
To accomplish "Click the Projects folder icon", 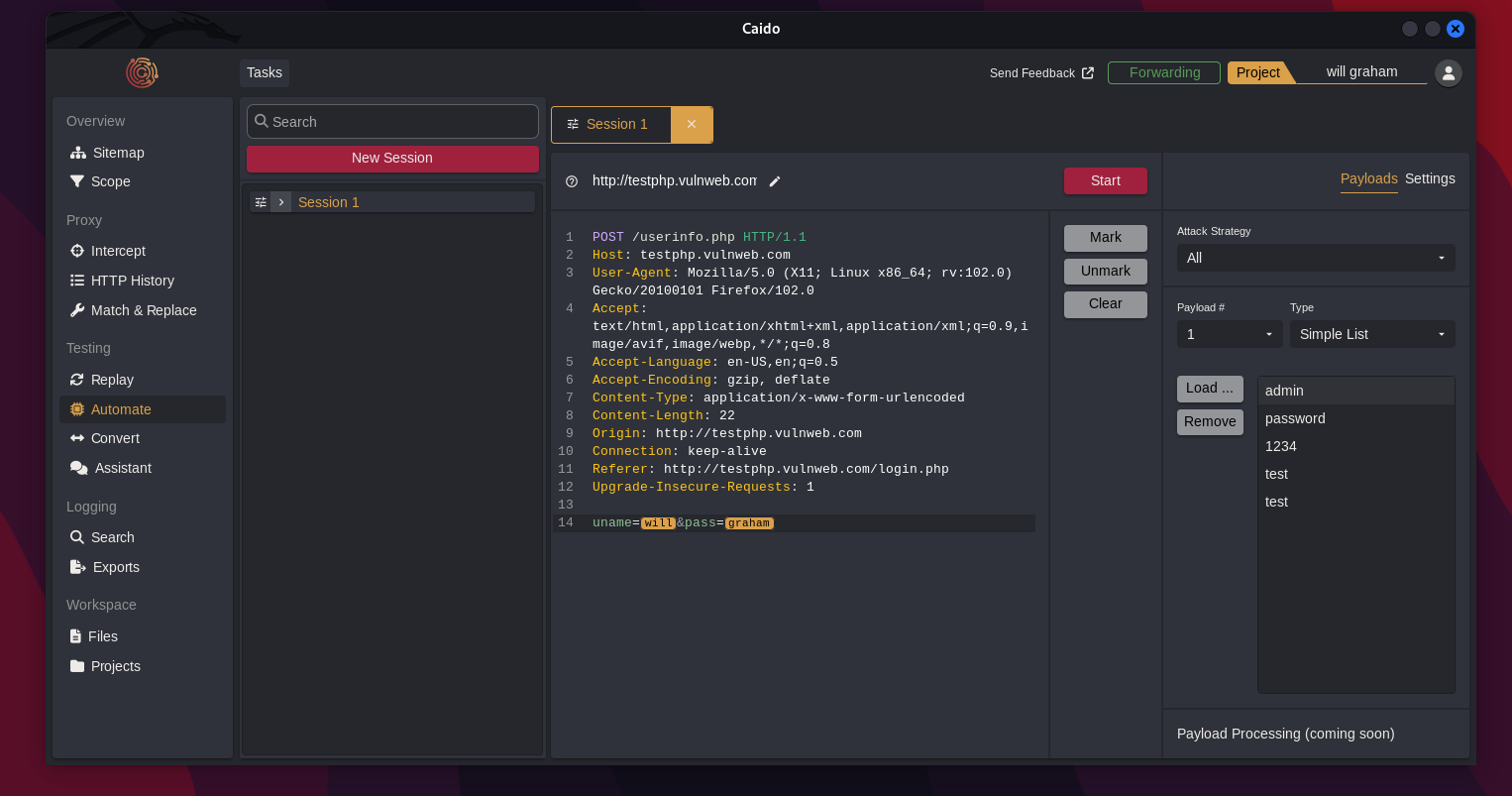I will [x=77, y=666].
